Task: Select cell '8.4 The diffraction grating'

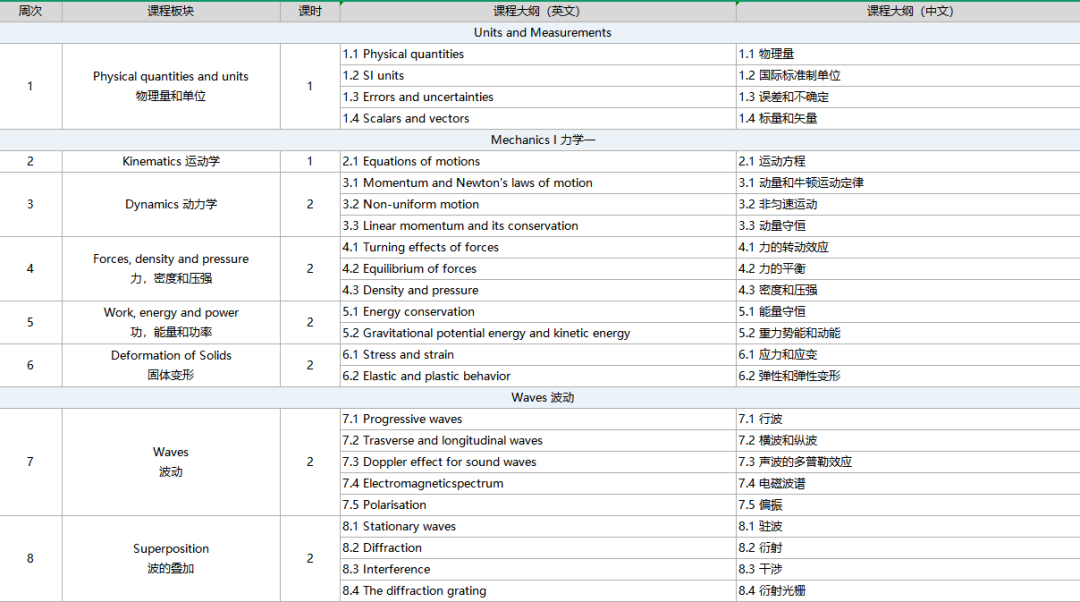Action: coord(538,591)
